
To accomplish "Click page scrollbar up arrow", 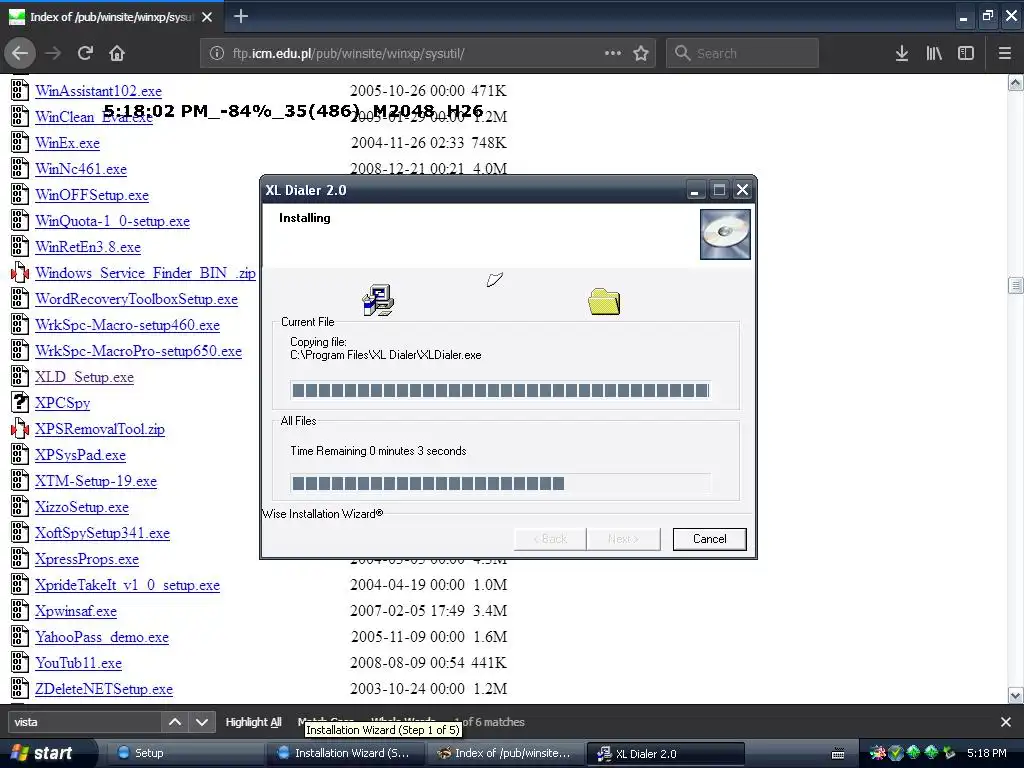I will point(1016,82).
